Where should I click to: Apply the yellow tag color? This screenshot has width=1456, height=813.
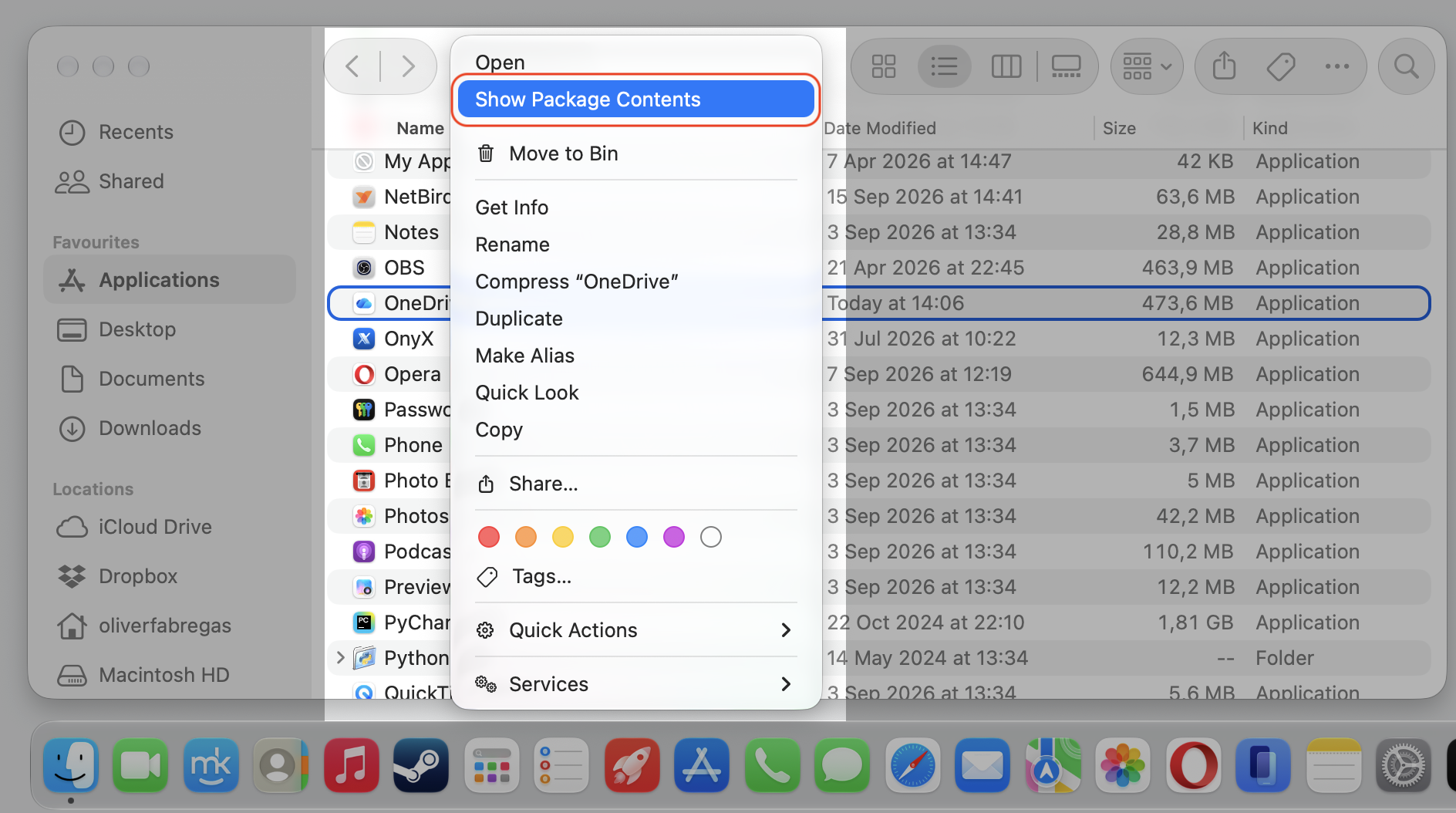pos(563,537)
